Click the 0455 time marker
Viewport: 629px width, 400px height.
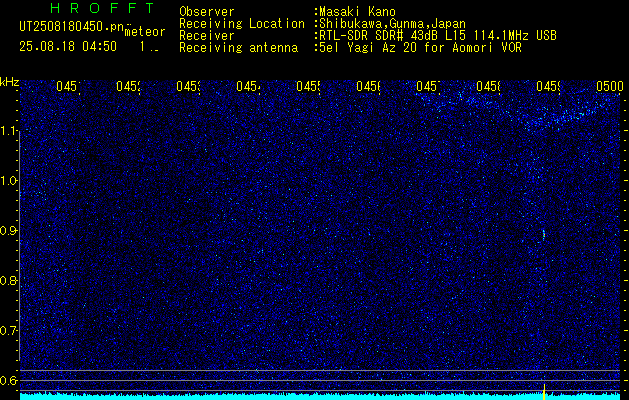pos(308,86)
